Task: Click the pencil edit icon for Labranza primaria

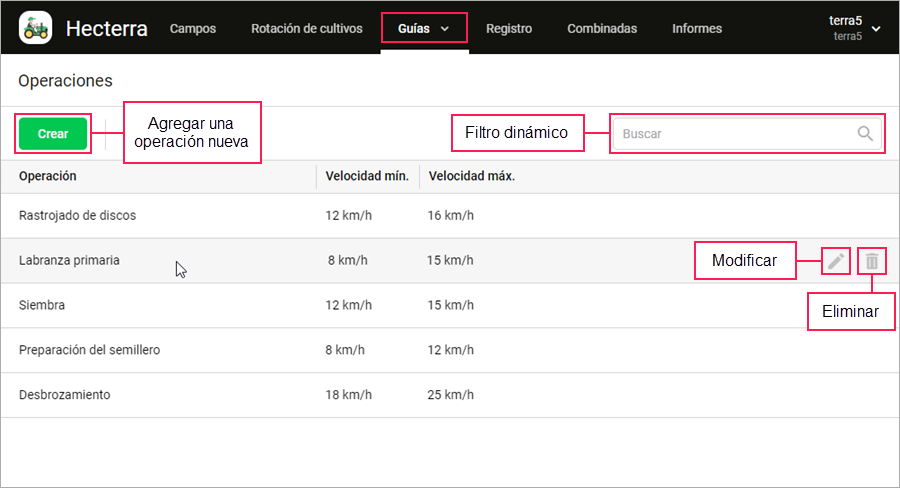Action: pos(836,261)
